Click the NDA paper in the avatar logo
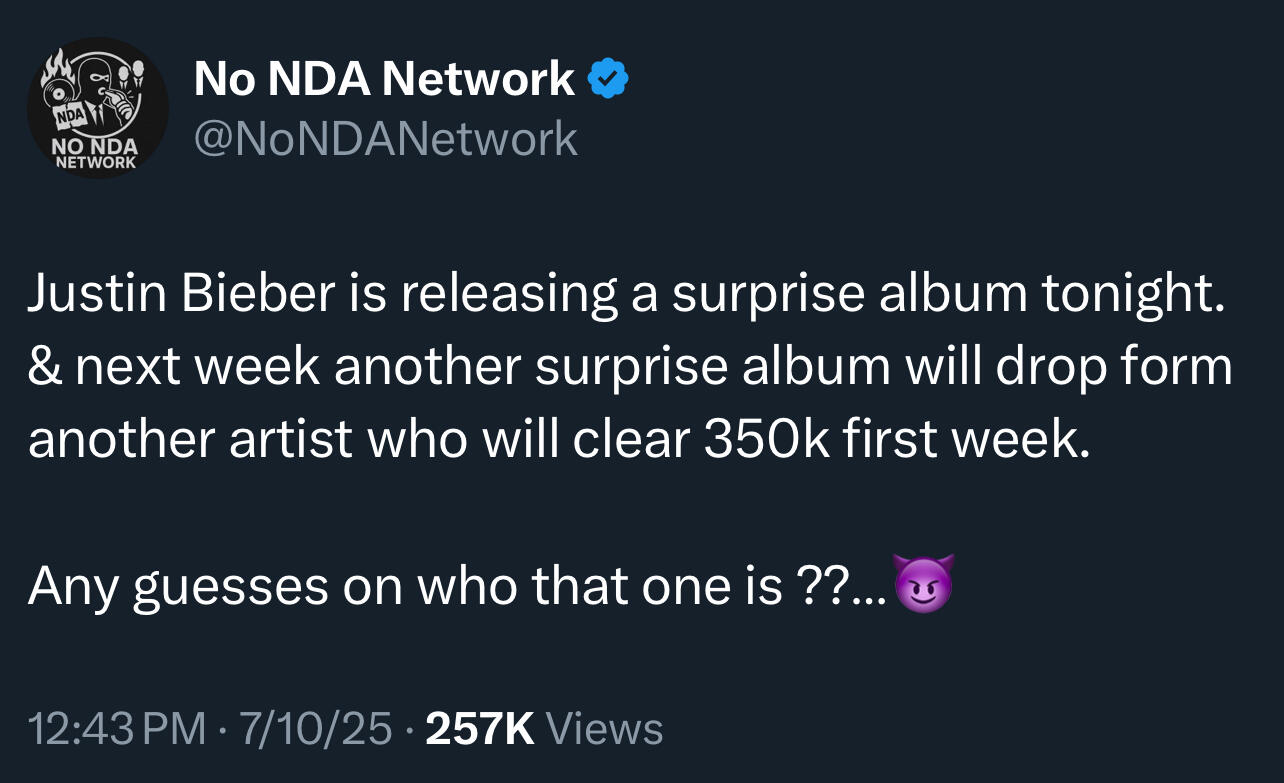The image size is (1284, 783). point(72,115)
